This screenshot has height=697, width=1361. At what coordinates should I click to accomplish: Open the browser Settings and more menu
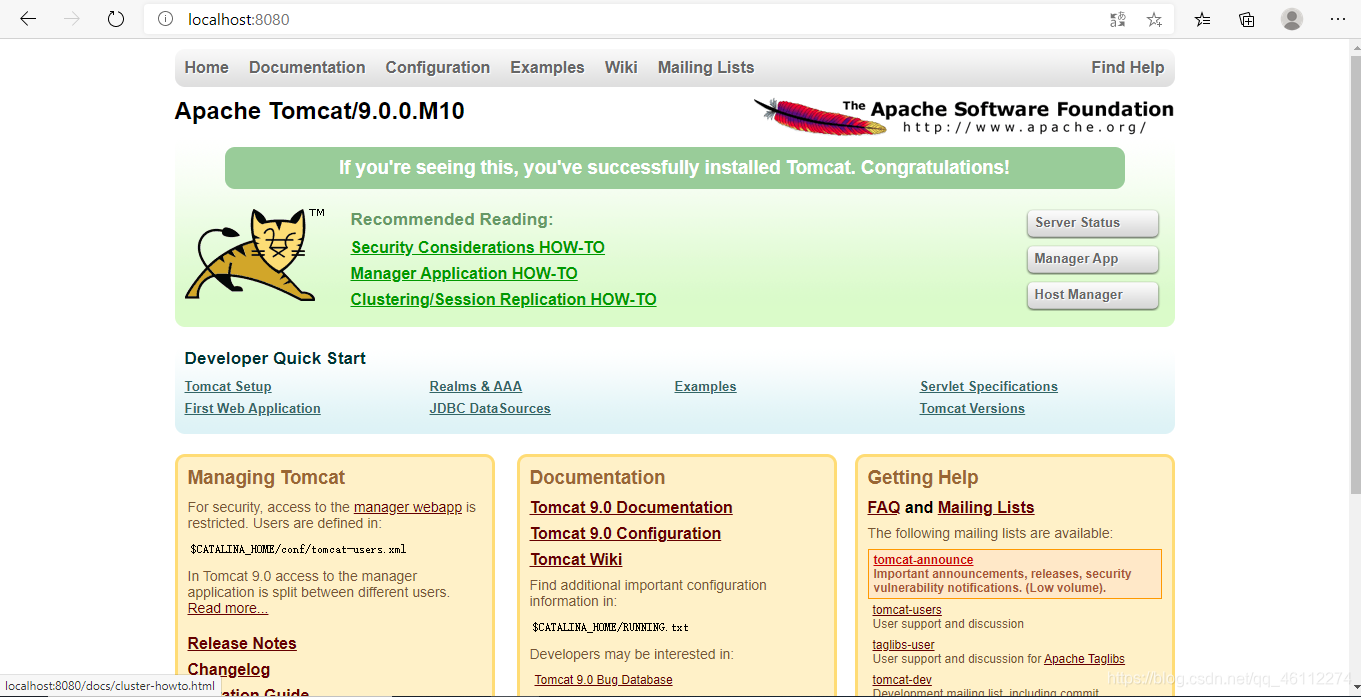point(1337,19)
